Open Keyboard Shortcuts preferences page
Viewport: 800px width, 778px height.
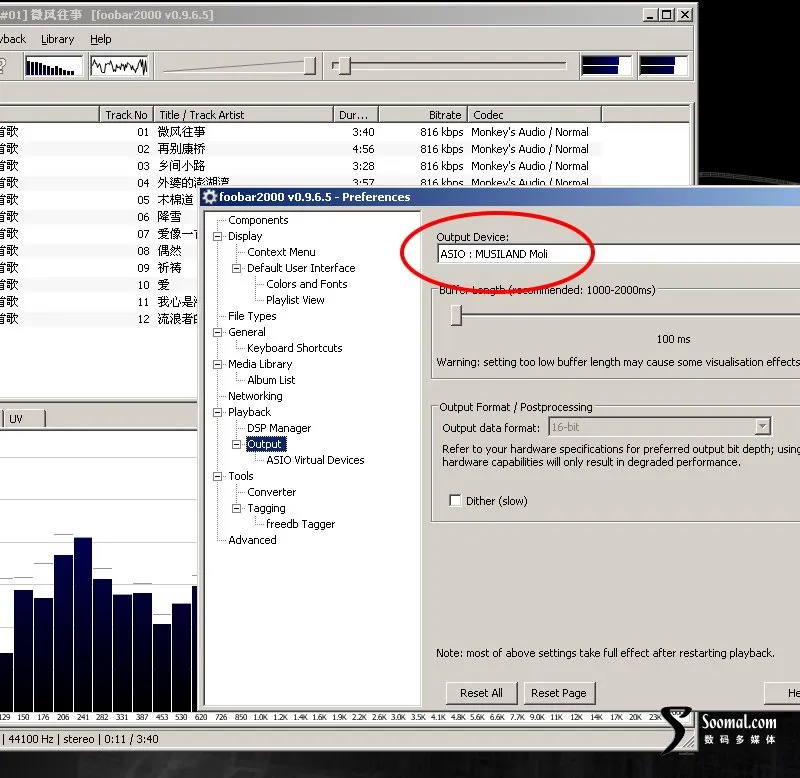tap(294, 348)
